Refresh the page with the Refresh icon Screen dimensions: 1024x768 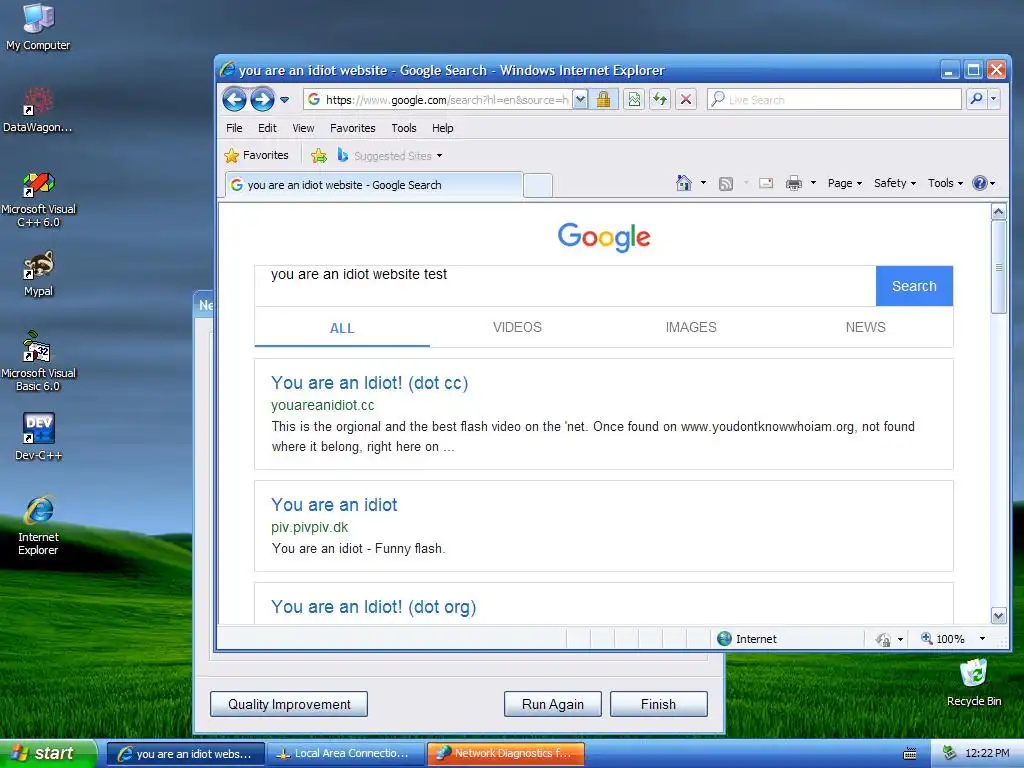(x=660, y=100)
